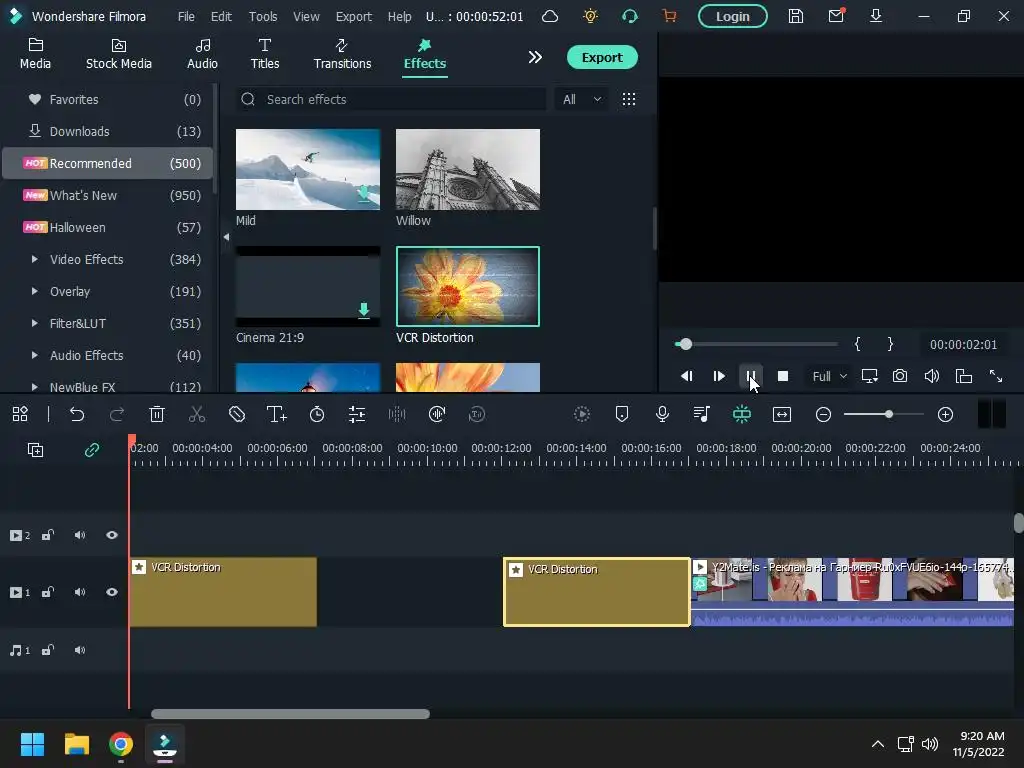Undo the last edit
The image size is (1024, 768).
pyautogui.click(x=77, y=414)
